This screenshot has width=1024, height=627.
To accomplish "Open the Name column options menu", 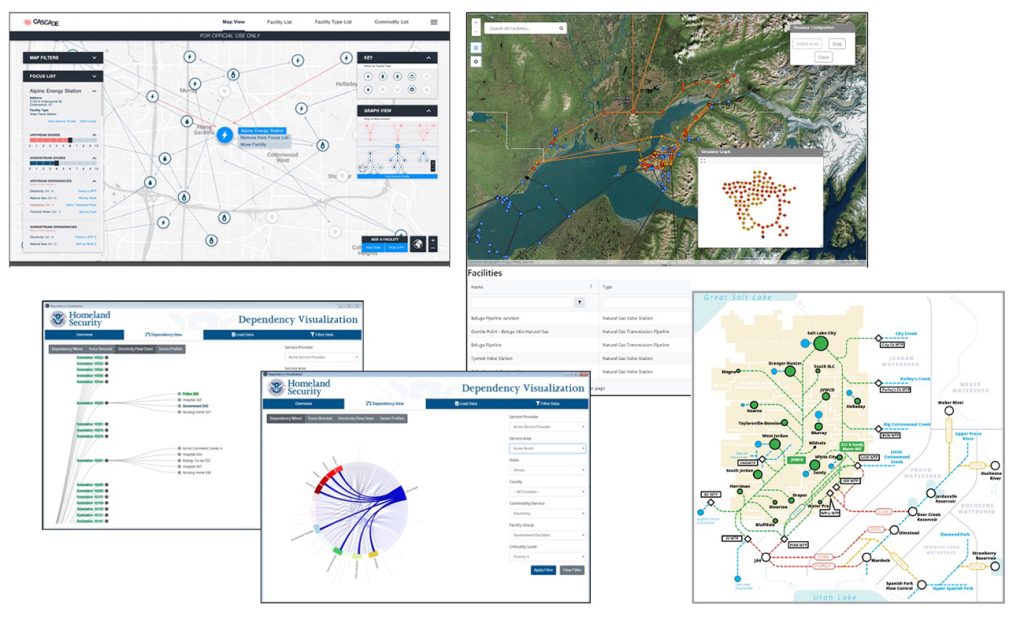I will tap(592, 287).
